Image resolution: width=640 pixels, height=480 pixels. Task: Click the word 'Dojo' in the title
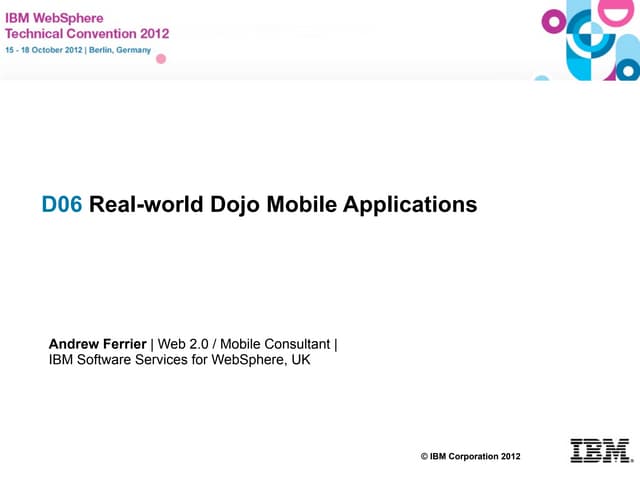(233, 205)
